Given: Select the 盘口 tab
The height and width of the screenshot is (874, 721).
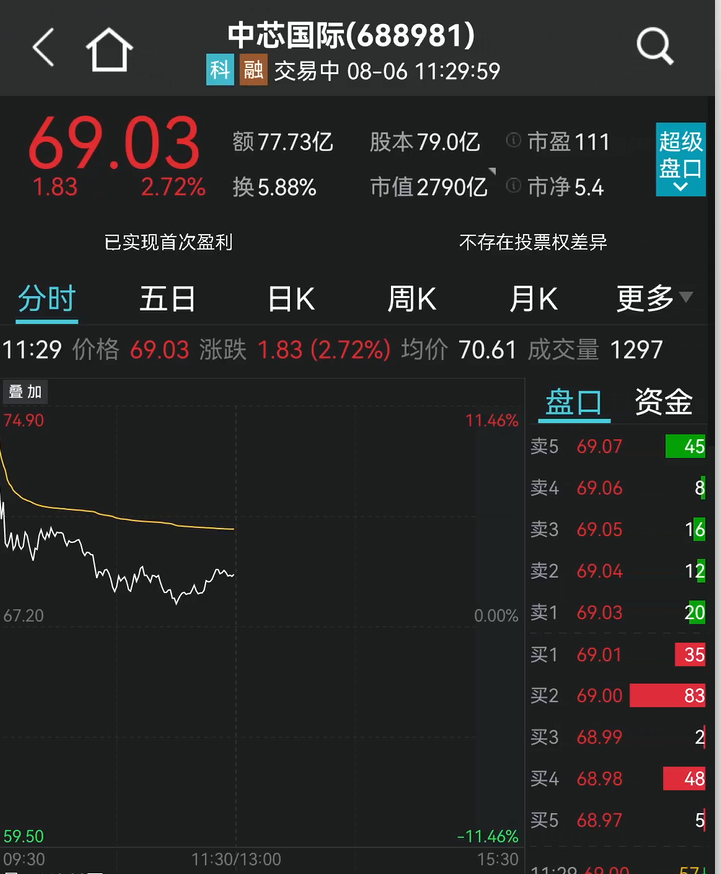Looking at the screenshot, I should tap(575, 402).
